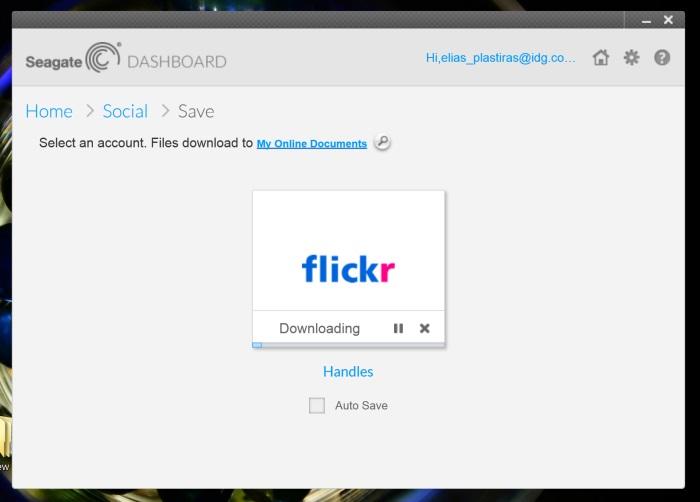
Task: Click the Downloading status text
Action: pos(320,328)
